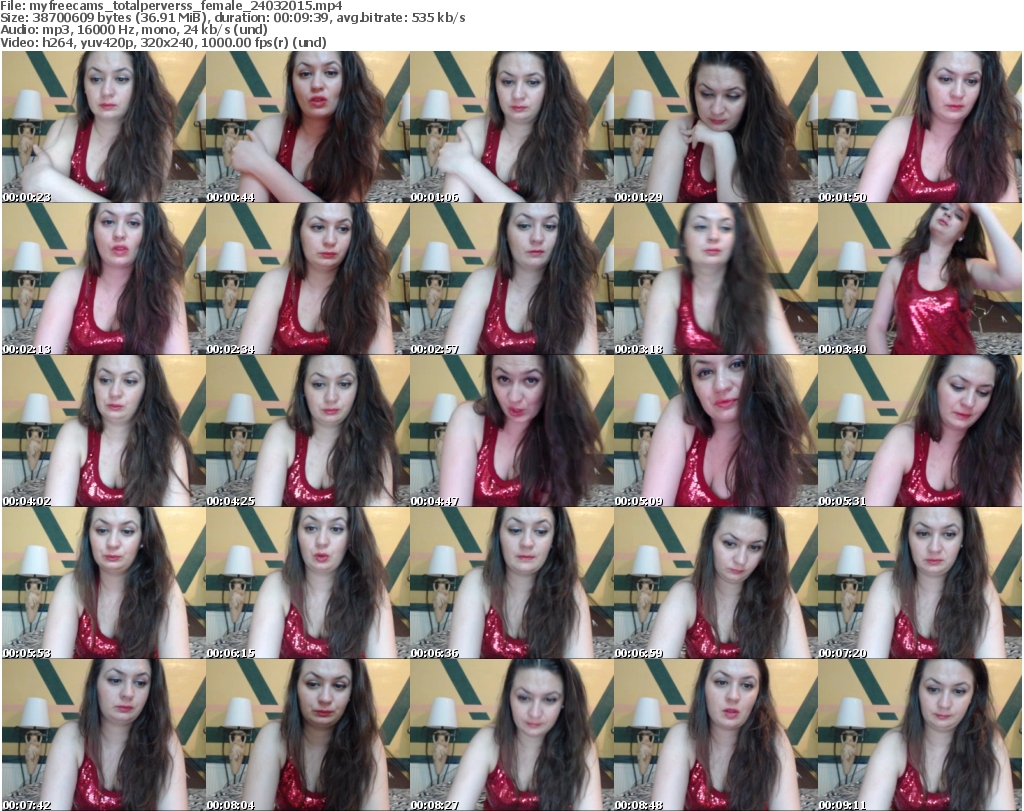Choose the frame labeled 00:04:47
This screenshot has height=811, width=1024.
(x=511, y=431)
